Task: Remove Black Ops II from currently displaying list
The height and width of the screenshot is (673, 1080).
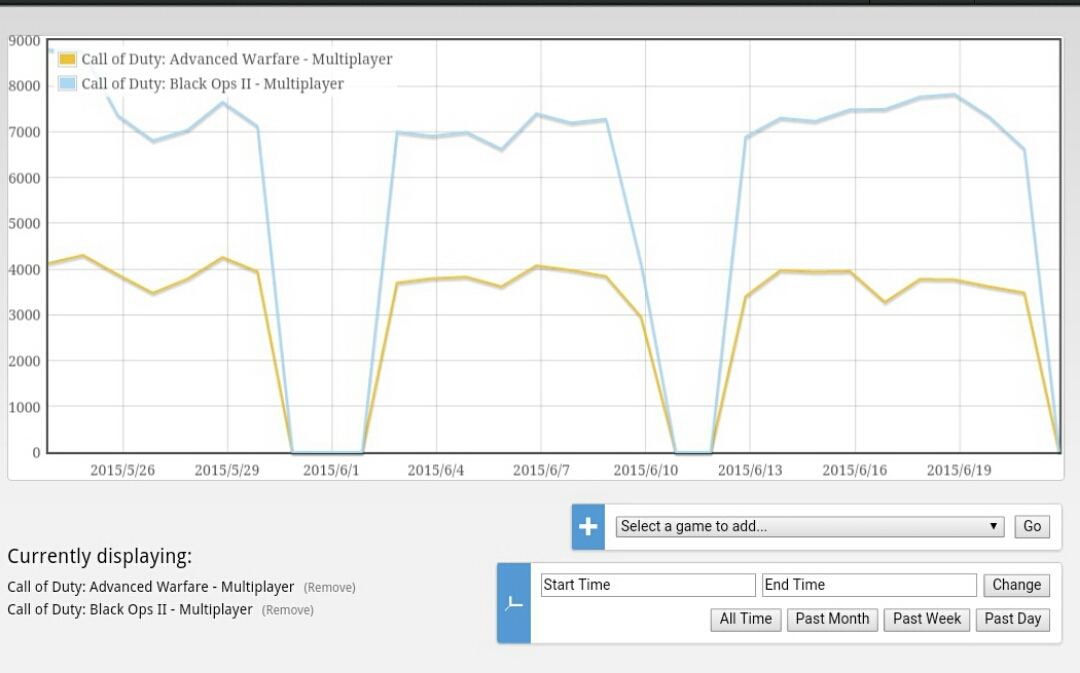Action: click(x=287, y=610)
